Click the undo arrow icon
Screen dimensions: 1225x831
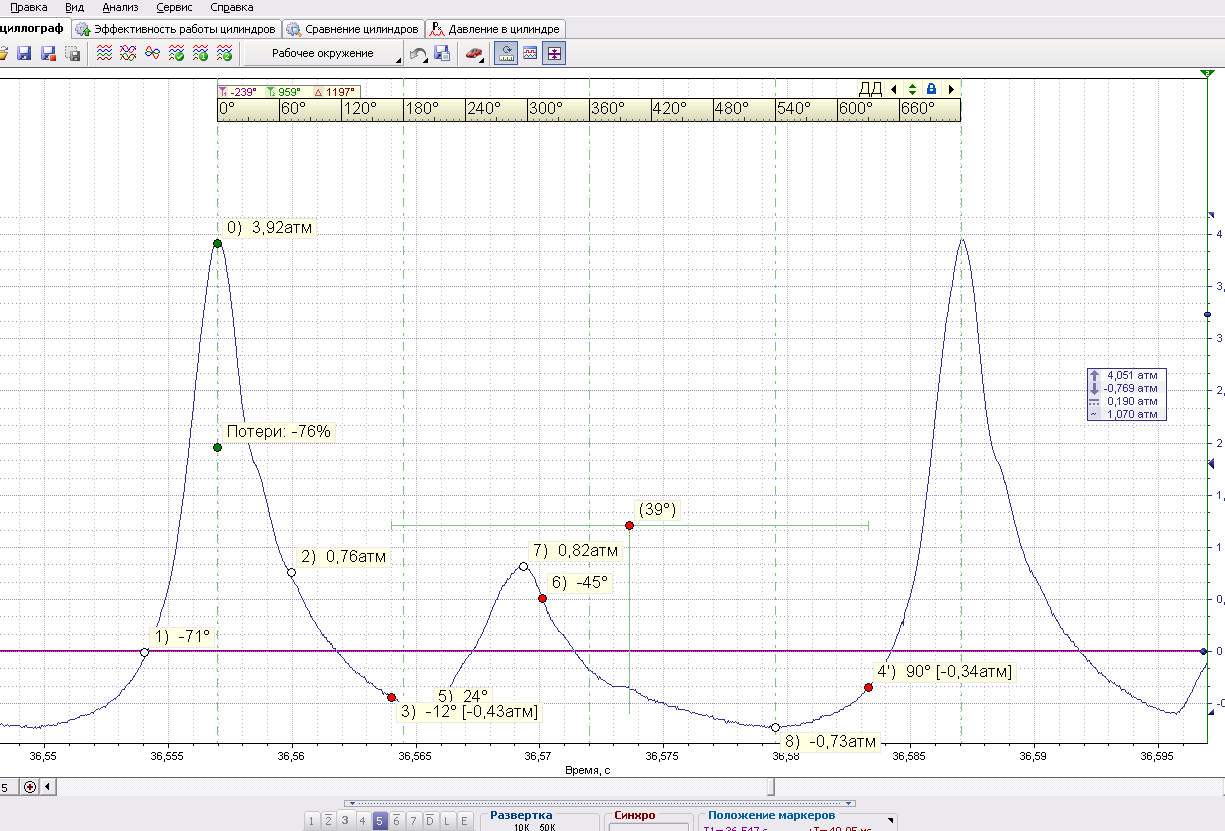coord(418,53)
